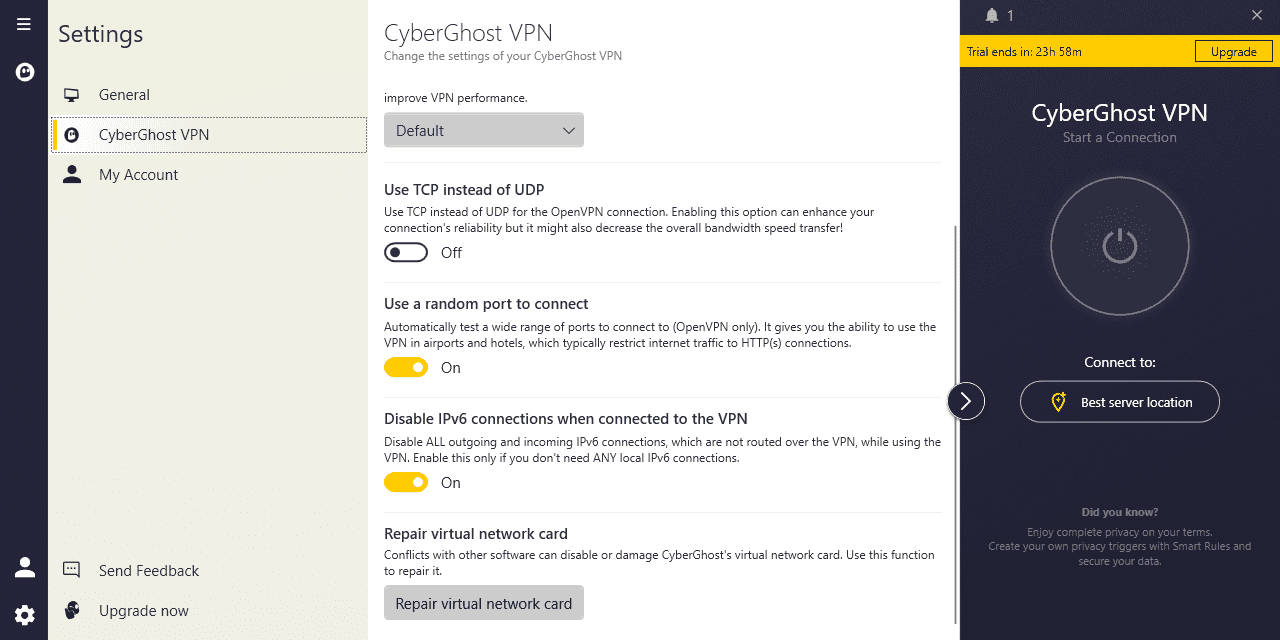The image size is (1280, 640).
Task: Select the CyberGhost VPN settings item
Action: click(x=154, y=135)
